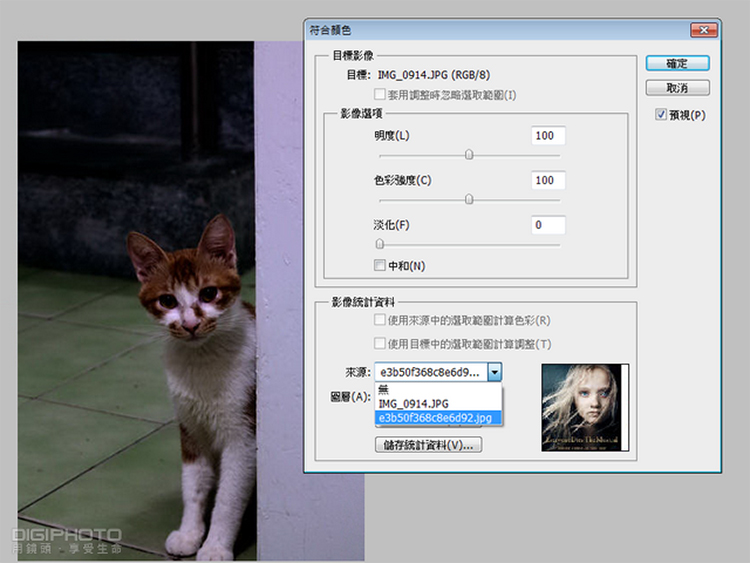
Task: Click the 淡化(F) value field
Action: tap(548, 225)
